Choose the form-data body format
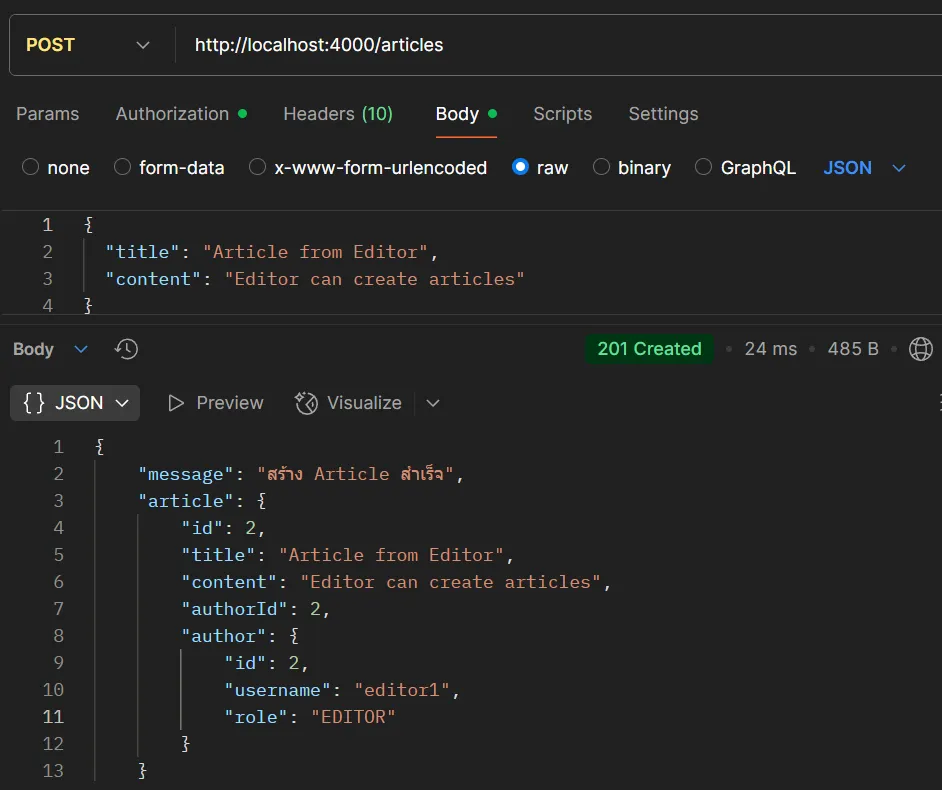The image size is (942, 790). (x=121, y=168)
